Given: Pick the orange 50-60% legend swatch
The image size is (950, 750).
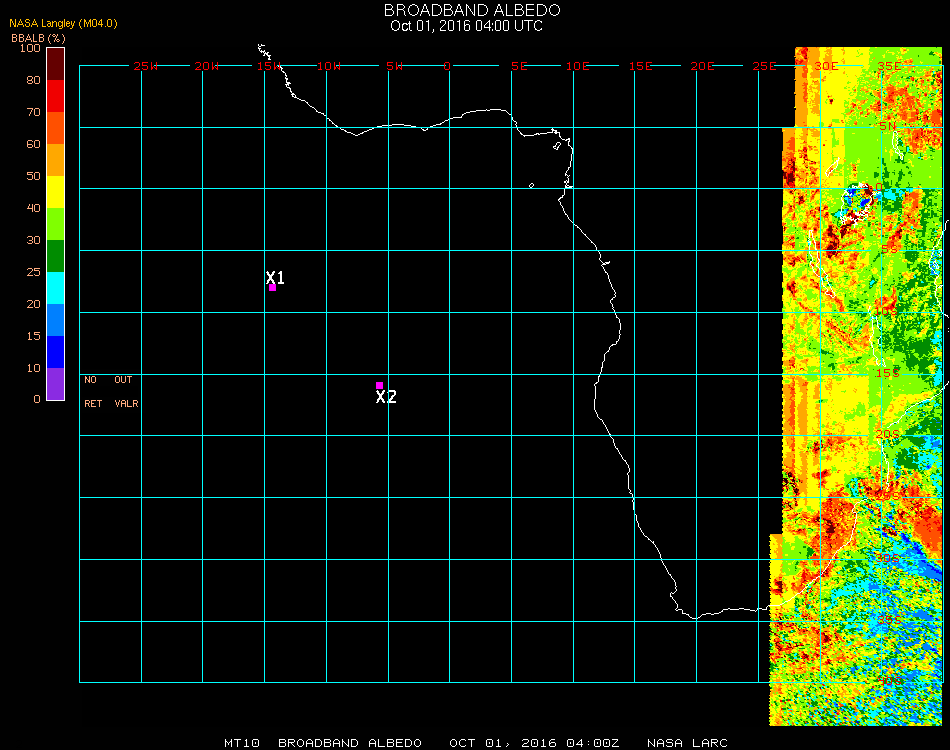Looking at the screenshot, I should [x=55, y=160].
